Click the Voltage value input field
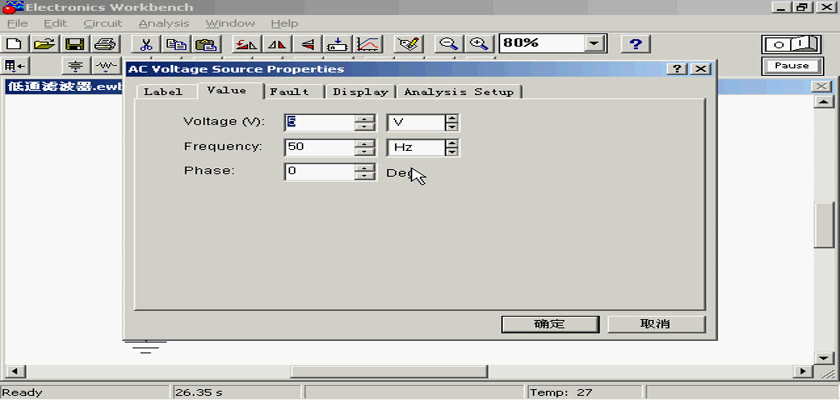The image size is (840, 400). [319, 122]
